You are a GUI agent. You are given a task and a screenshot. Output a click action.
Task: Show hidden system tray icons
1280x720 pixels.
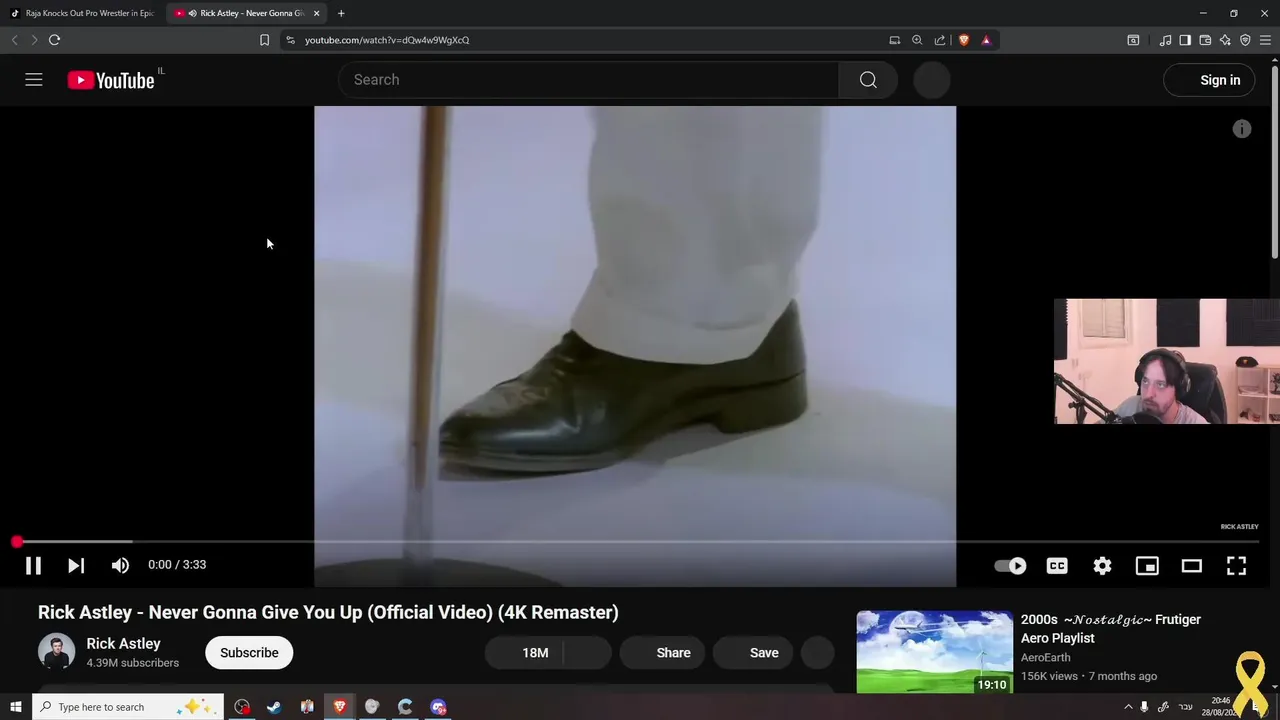coord(1128,707)
